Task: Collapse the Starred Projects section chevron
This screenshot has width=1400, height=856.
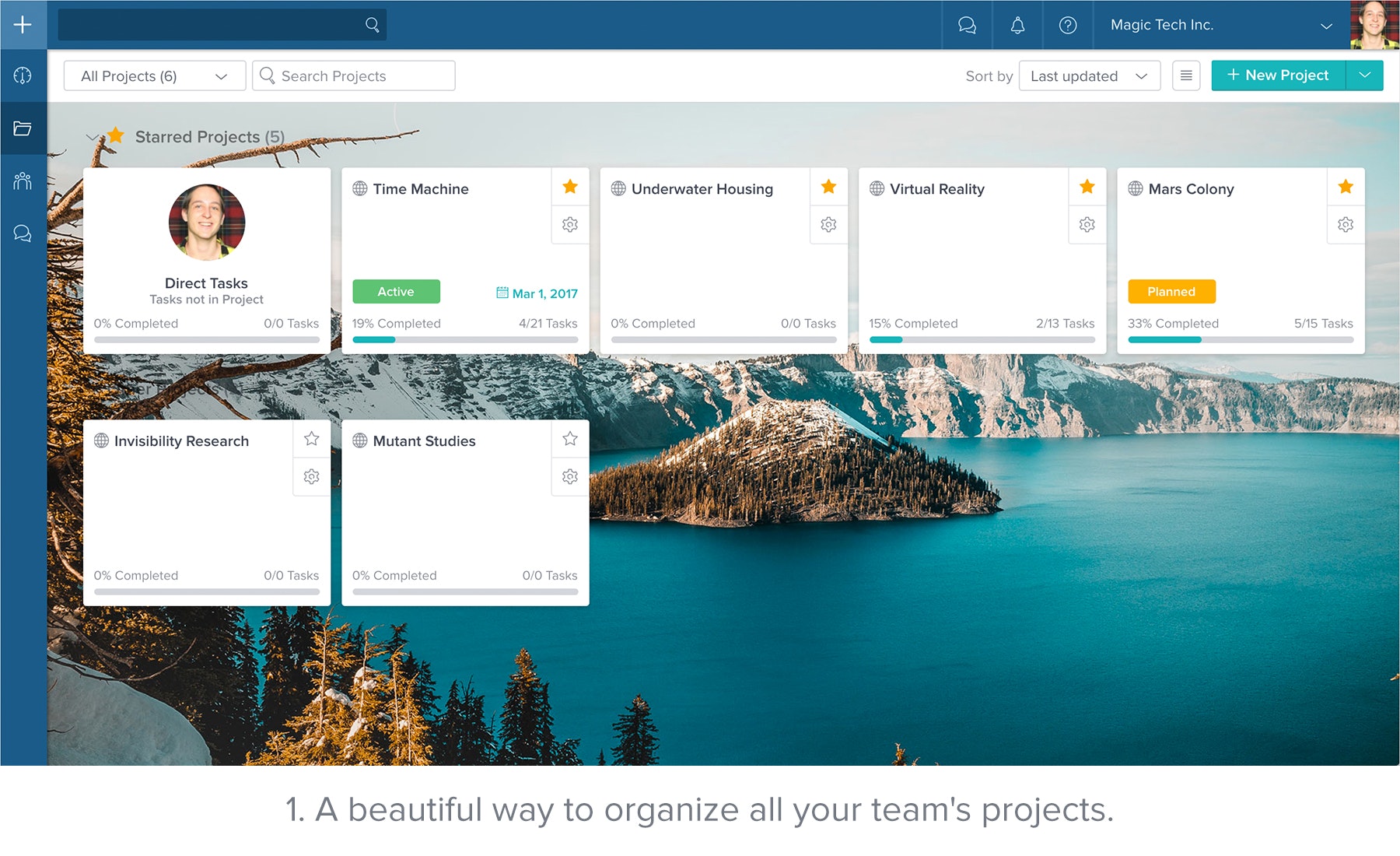Action: coord(93,138)
